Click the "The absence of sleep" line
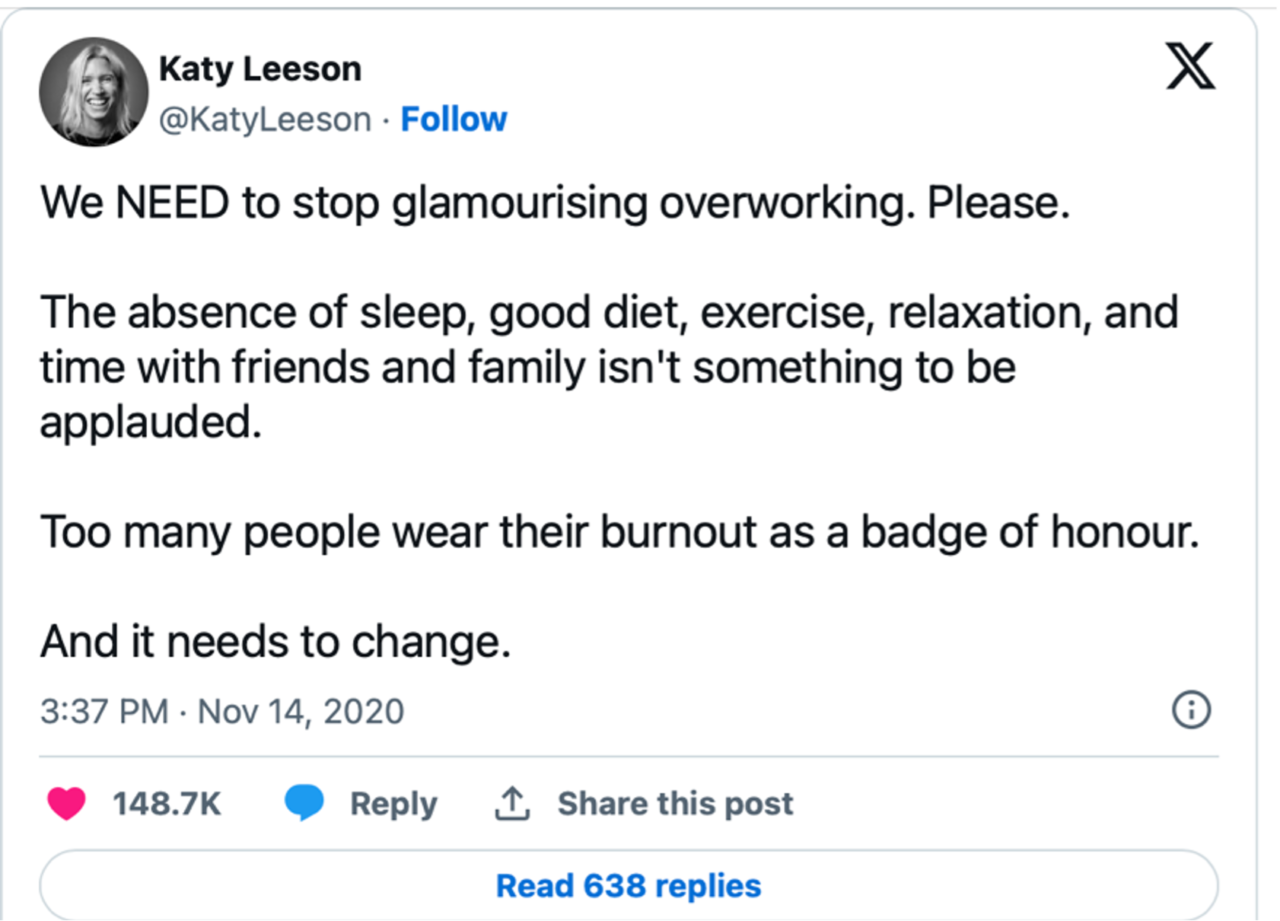Viewport: 1280px width, 921px height. coord(608,313)
